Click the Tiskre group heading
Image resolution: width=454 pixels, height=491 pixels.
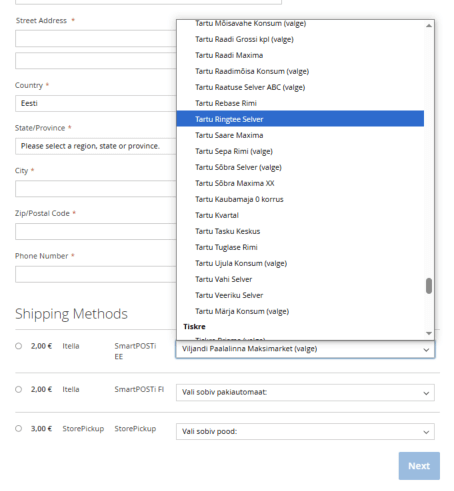194,327
